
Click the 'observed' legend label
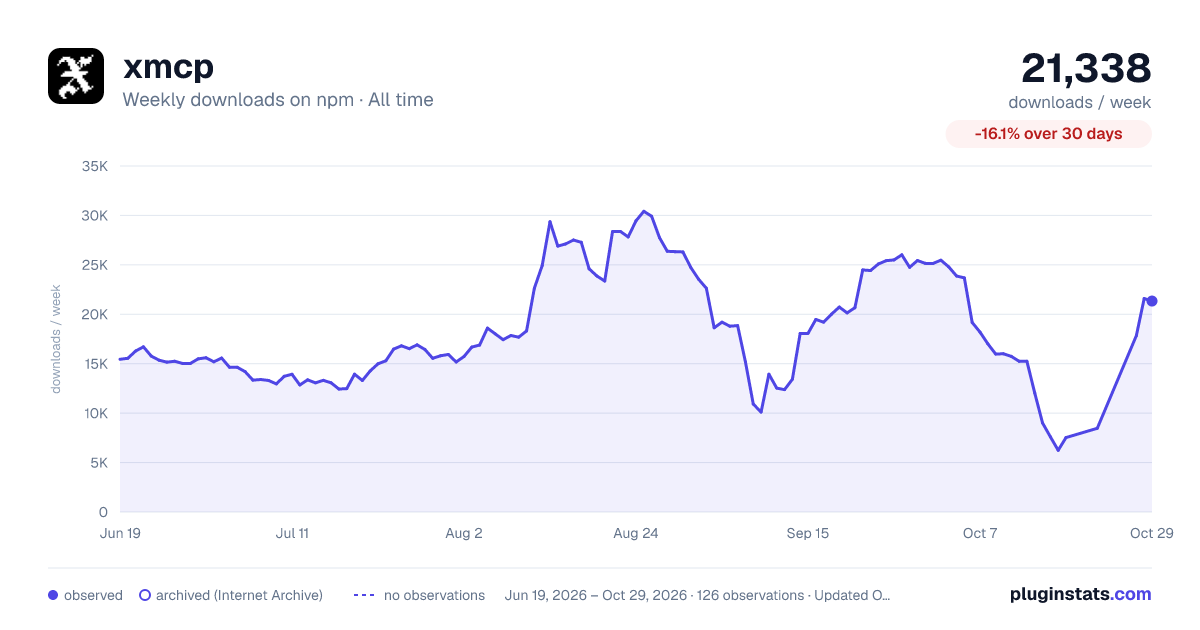click(93, 595)
